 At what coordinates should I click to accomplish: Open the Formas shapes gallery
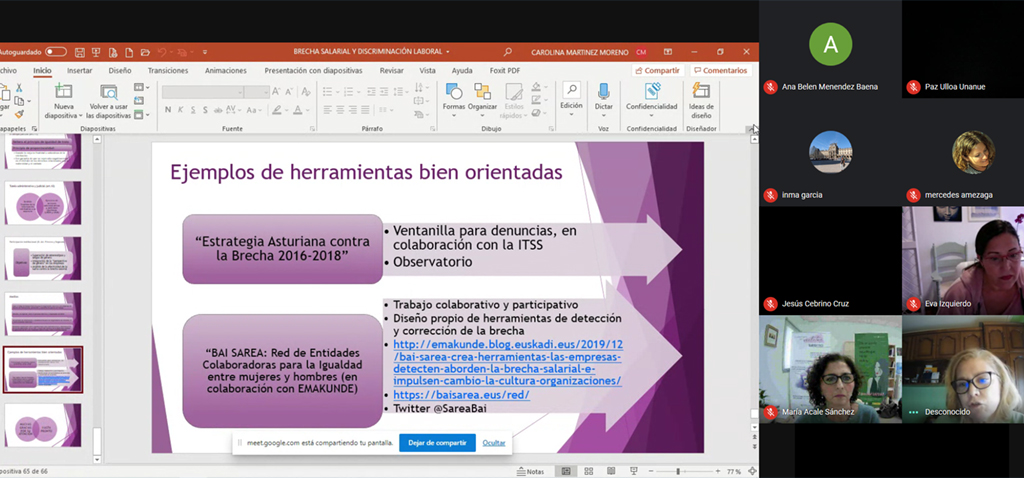point(454,92)
